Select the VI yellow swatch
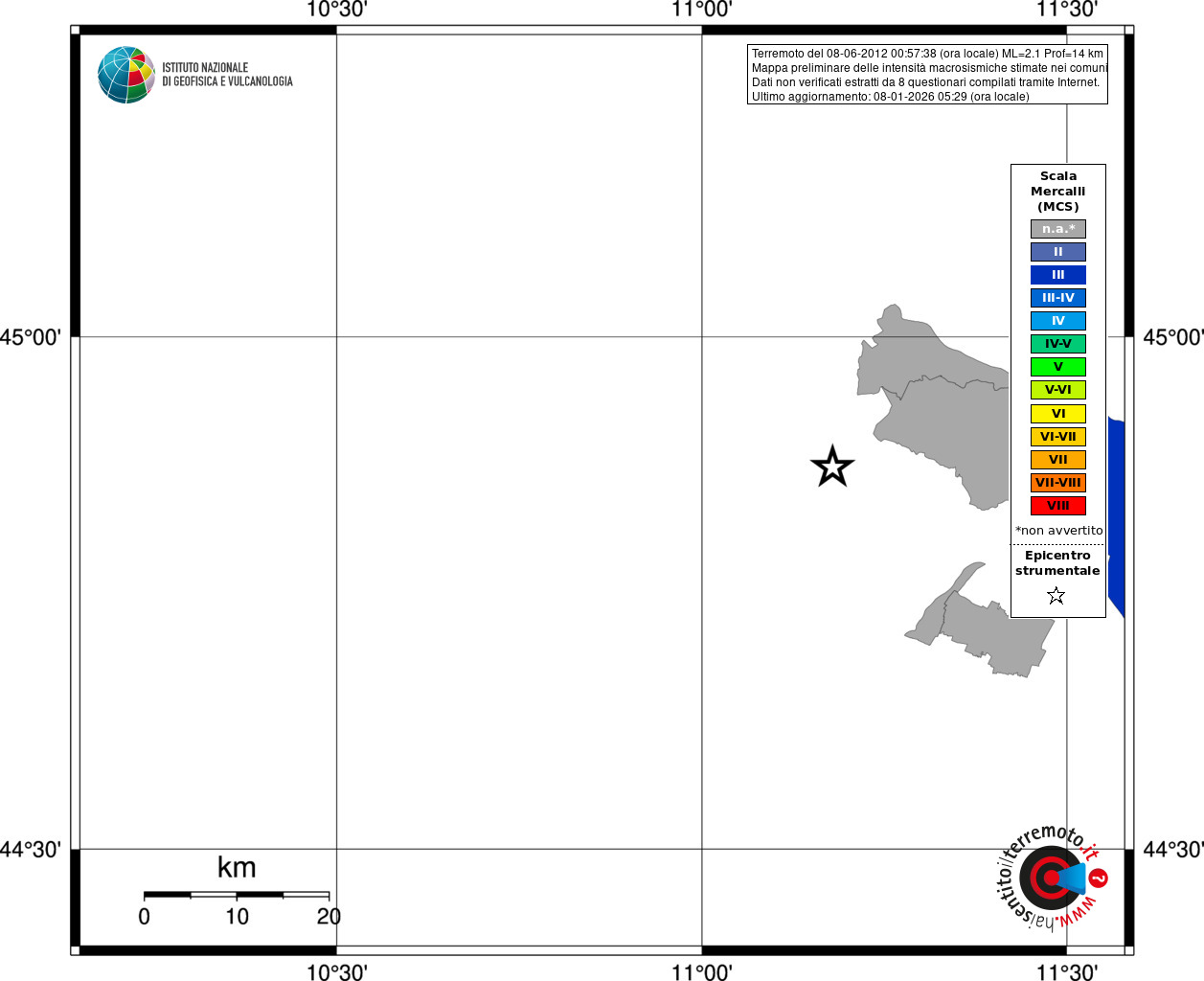1204x981 pixels. [x=1058, y=414]
